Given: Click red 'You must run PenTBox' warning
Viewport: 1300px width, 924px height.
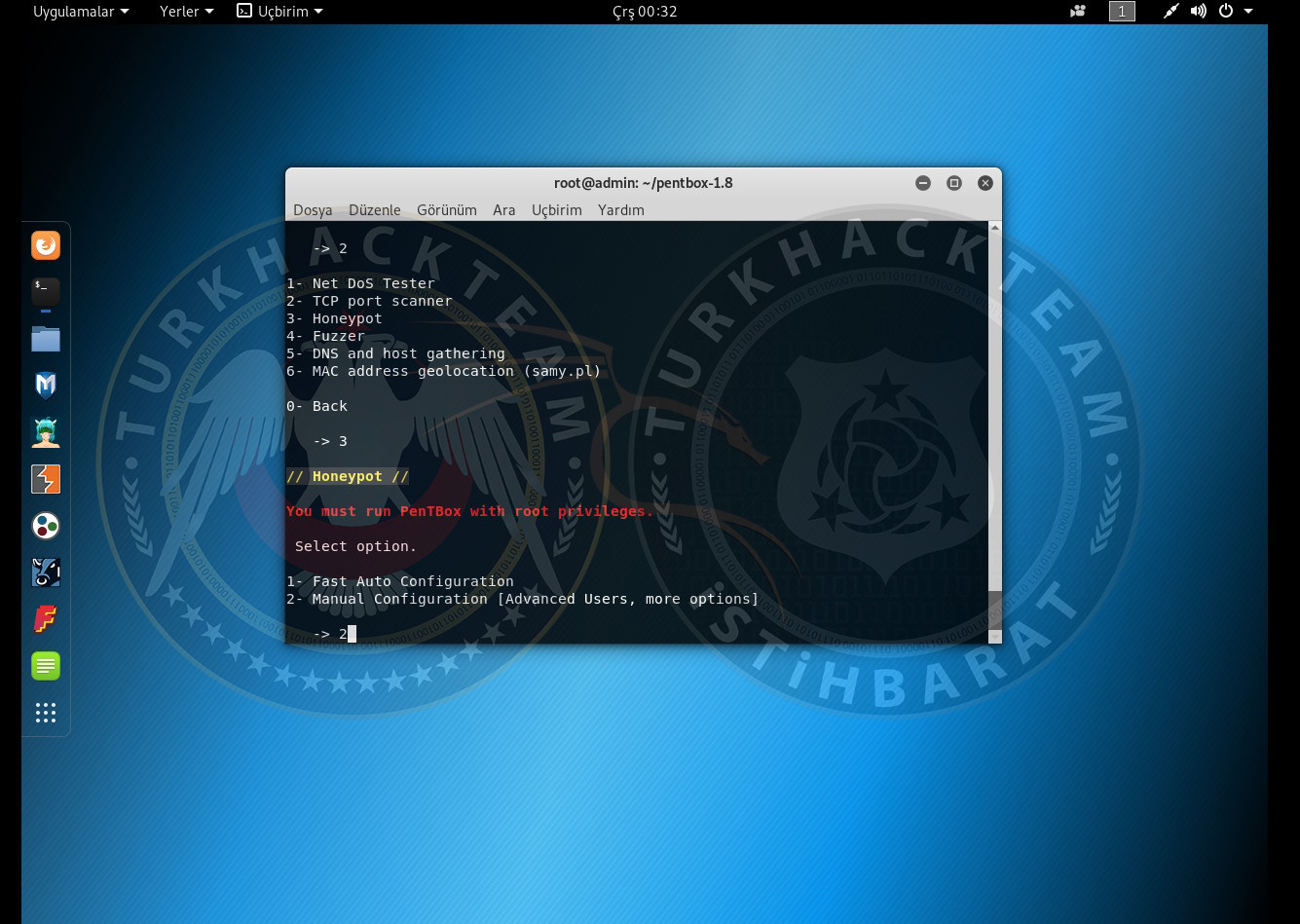Looking at the screenshot, I should click(470, 511).
